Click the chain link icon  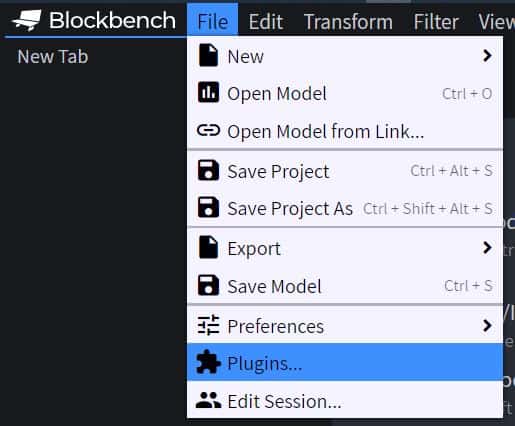[208, 131]
